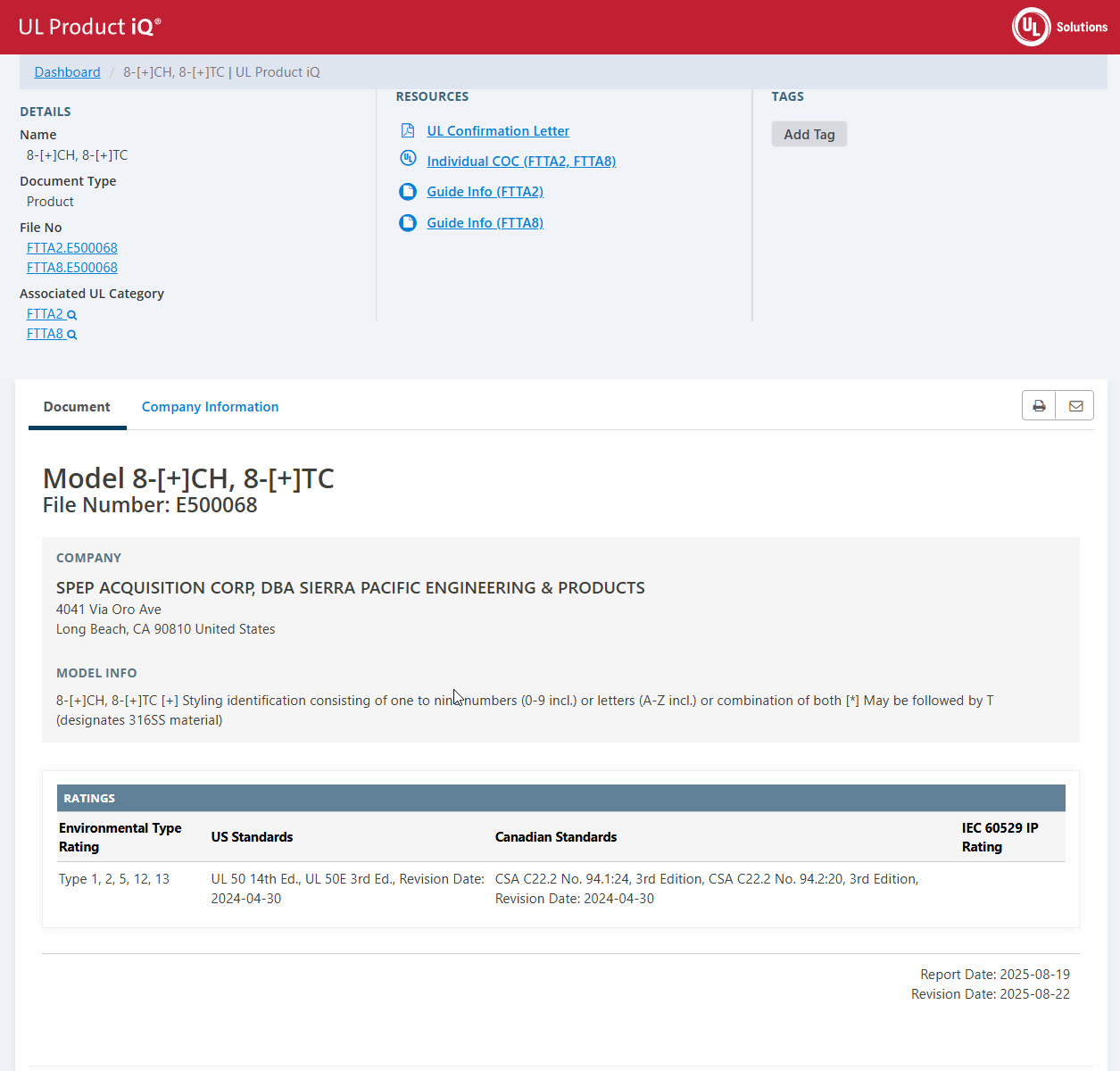Open Individual COC (FTTA2, FTTA8) link
The width and height of the screenshot is (1120, 1071).
(521, 162)
